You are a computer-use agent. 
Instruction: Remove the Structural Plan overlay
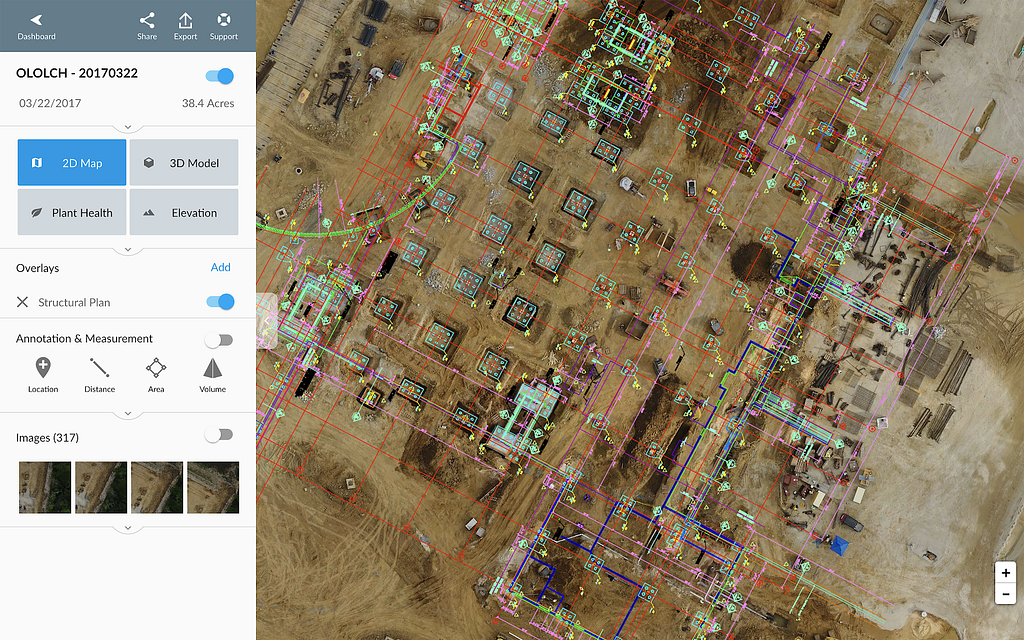click(22, 302)
